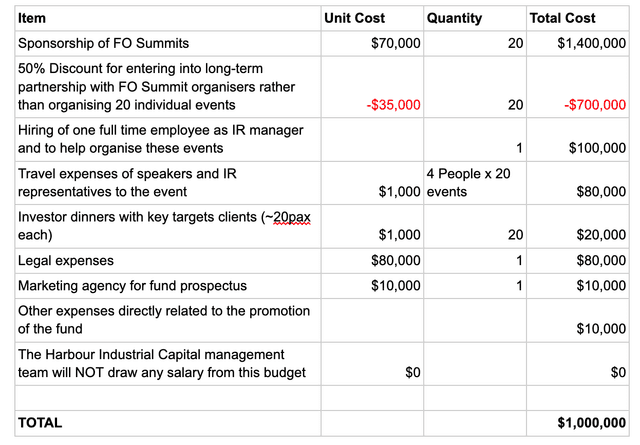The height and width of the screenshot is (445, 640).
Task: Click the $100,000 total cost cell
Action: [x=597, y=148]
